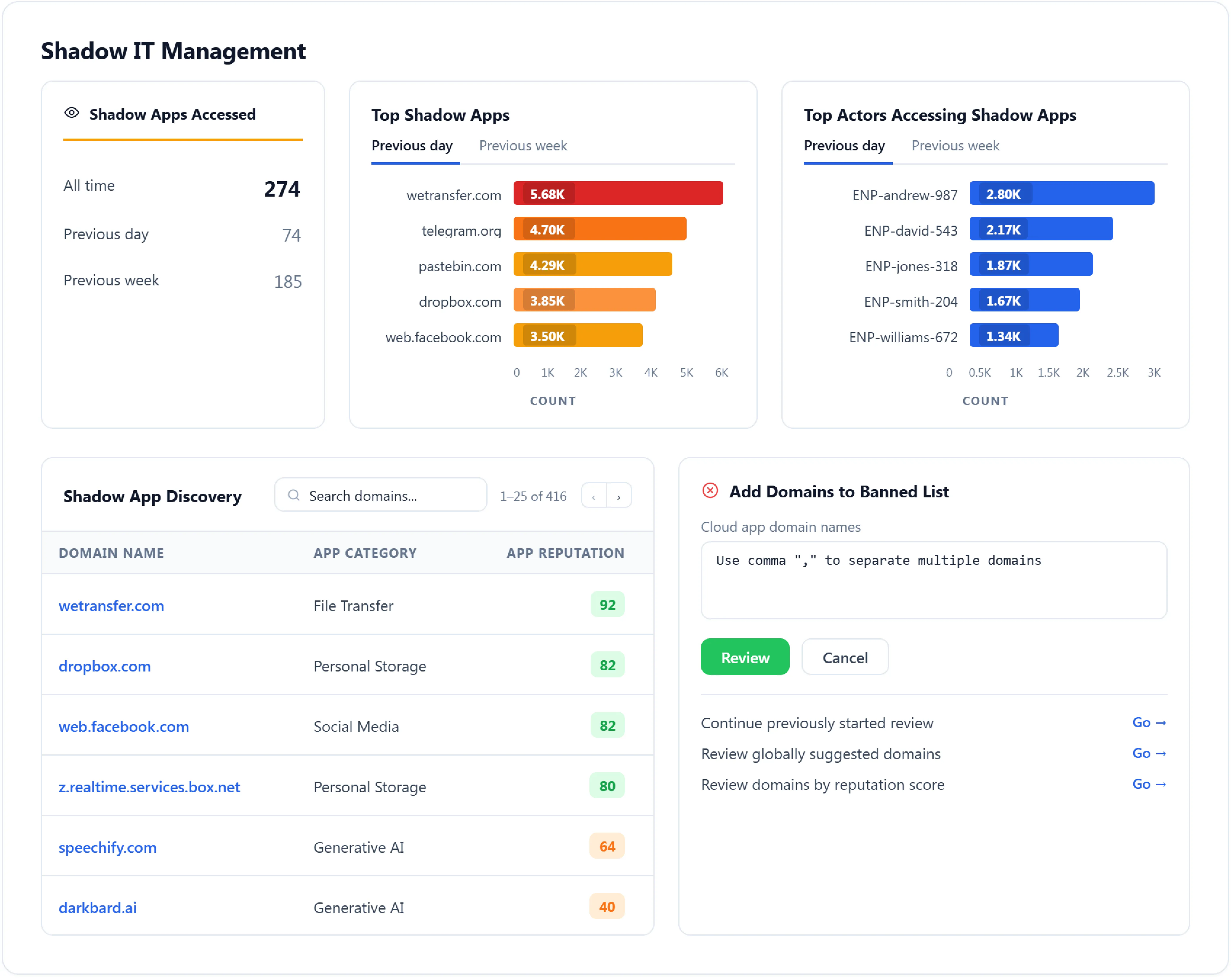Click the search magnifier icon
The height and width of the screenshot is (980, 1231).
[x=294, y=495]
